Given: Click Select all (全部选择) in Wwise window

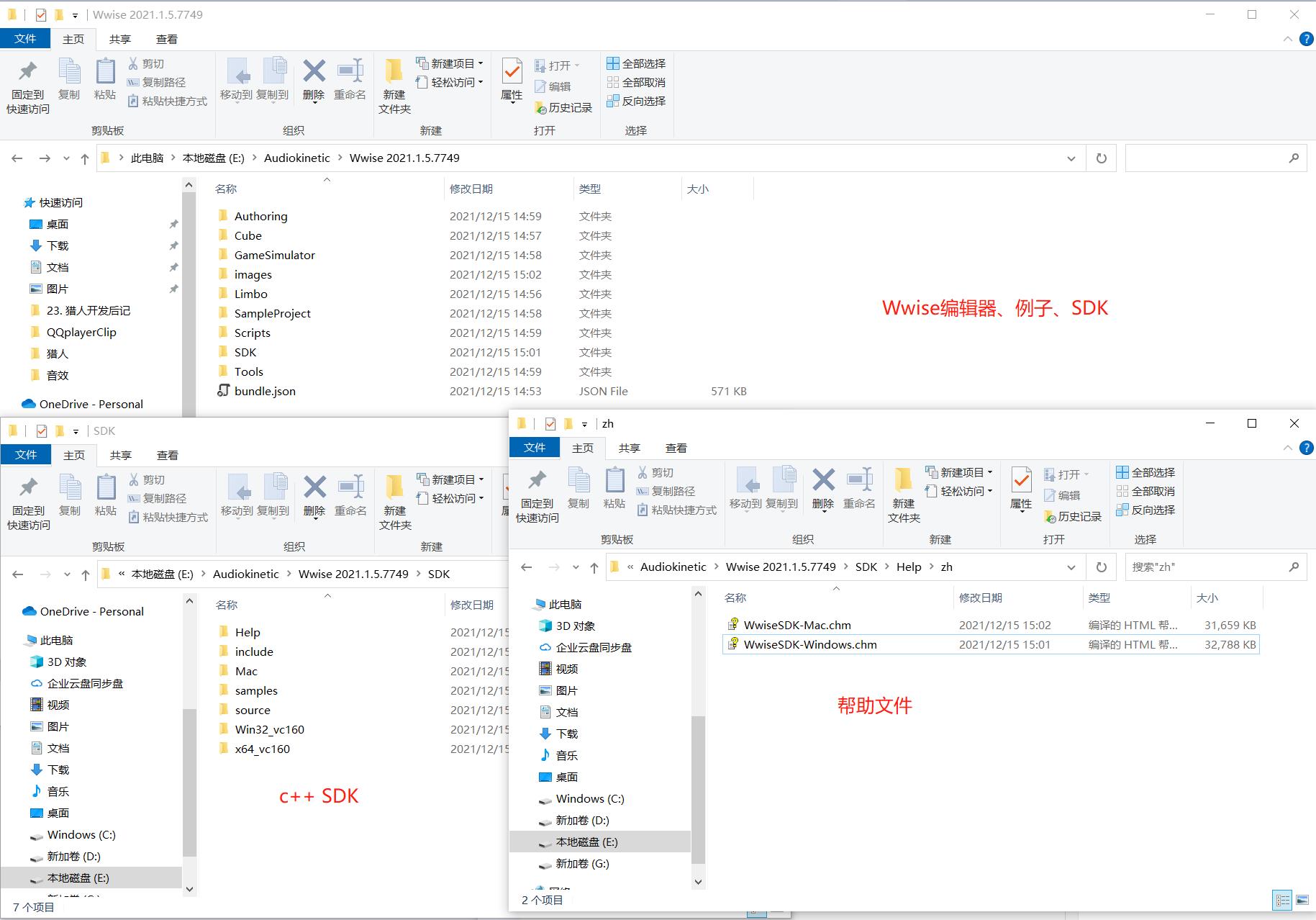Looking at the screenshot, I should tap(636, 63).
